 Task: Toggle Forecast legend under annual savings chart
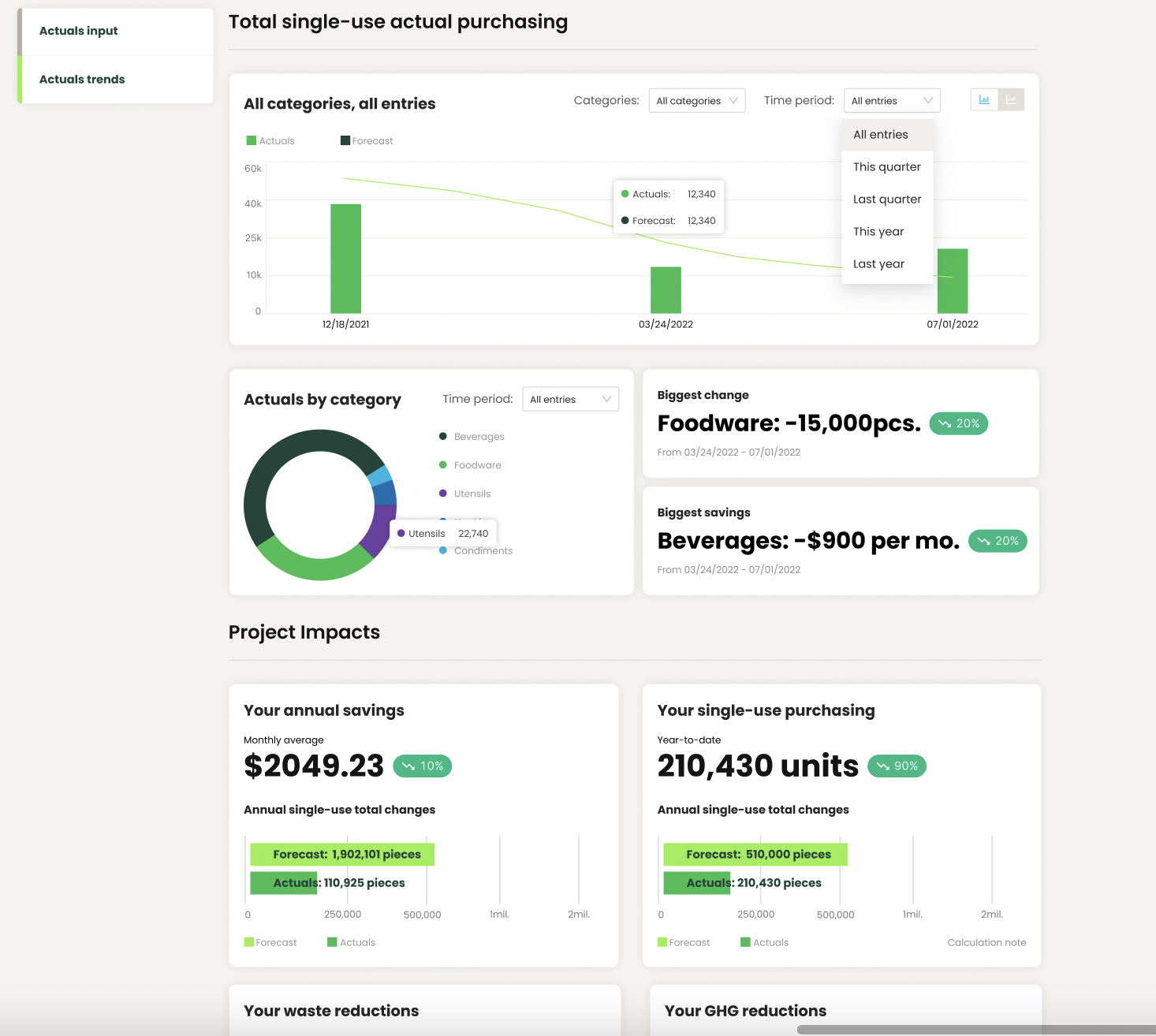point(270,943)
